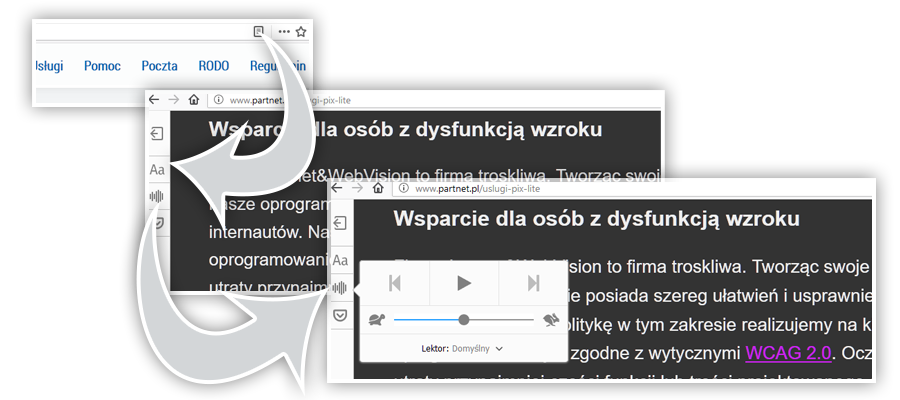The height and width of the screenshot is (400, 900).
Task: Toggle narrate waveform icon in front window
Action: point(340,288)
